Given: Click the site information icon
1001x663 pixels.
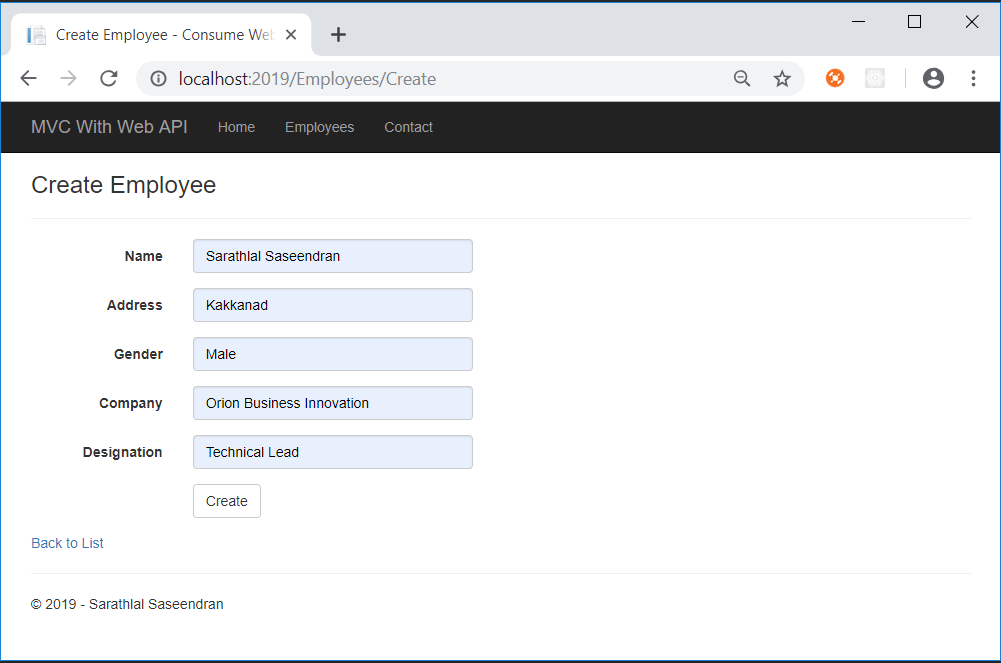Looking at the screenshot, I should click(158, 79).
